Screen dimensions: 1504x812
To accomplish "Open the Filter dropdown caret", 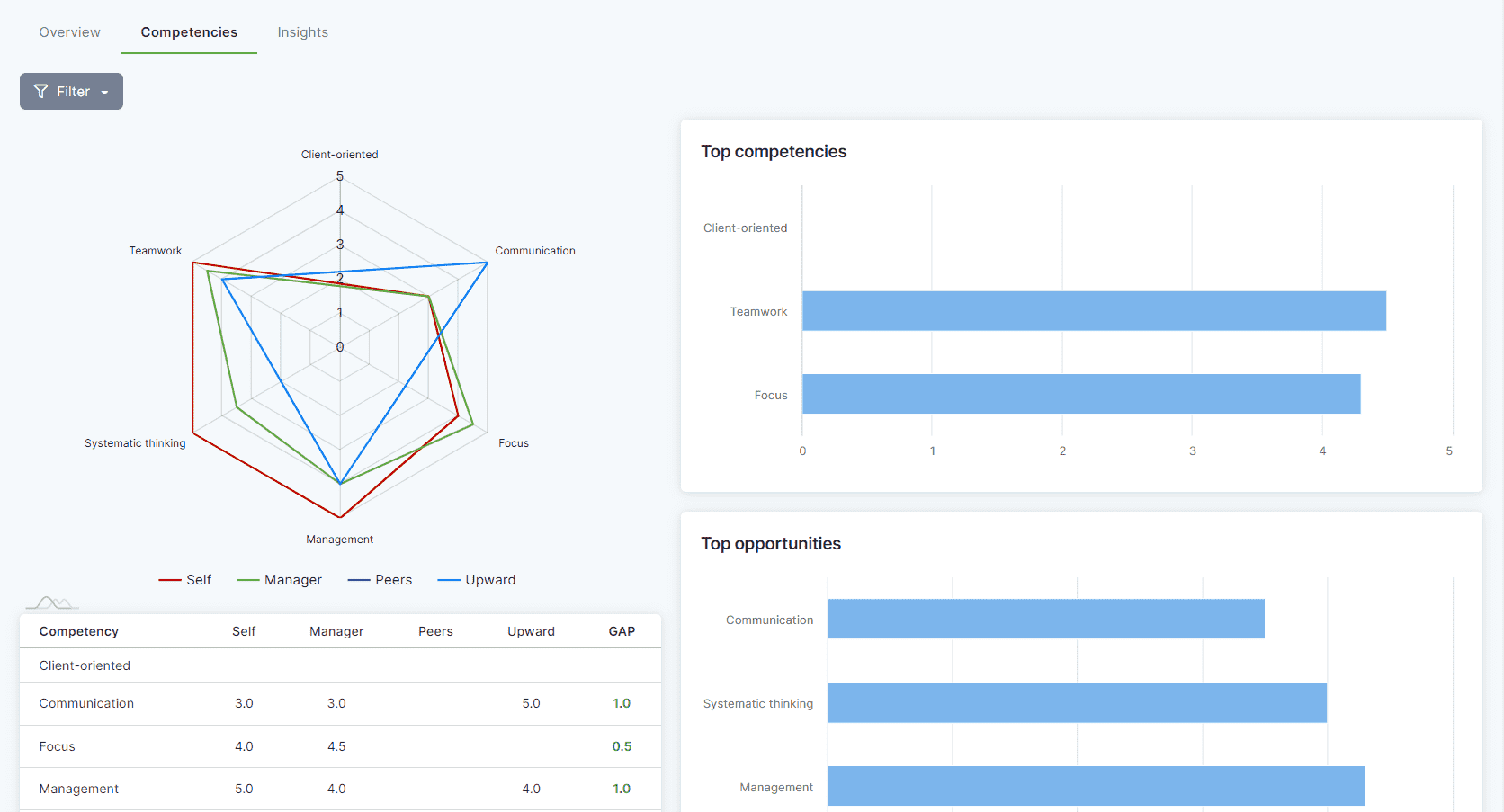I will click(104, 93).
